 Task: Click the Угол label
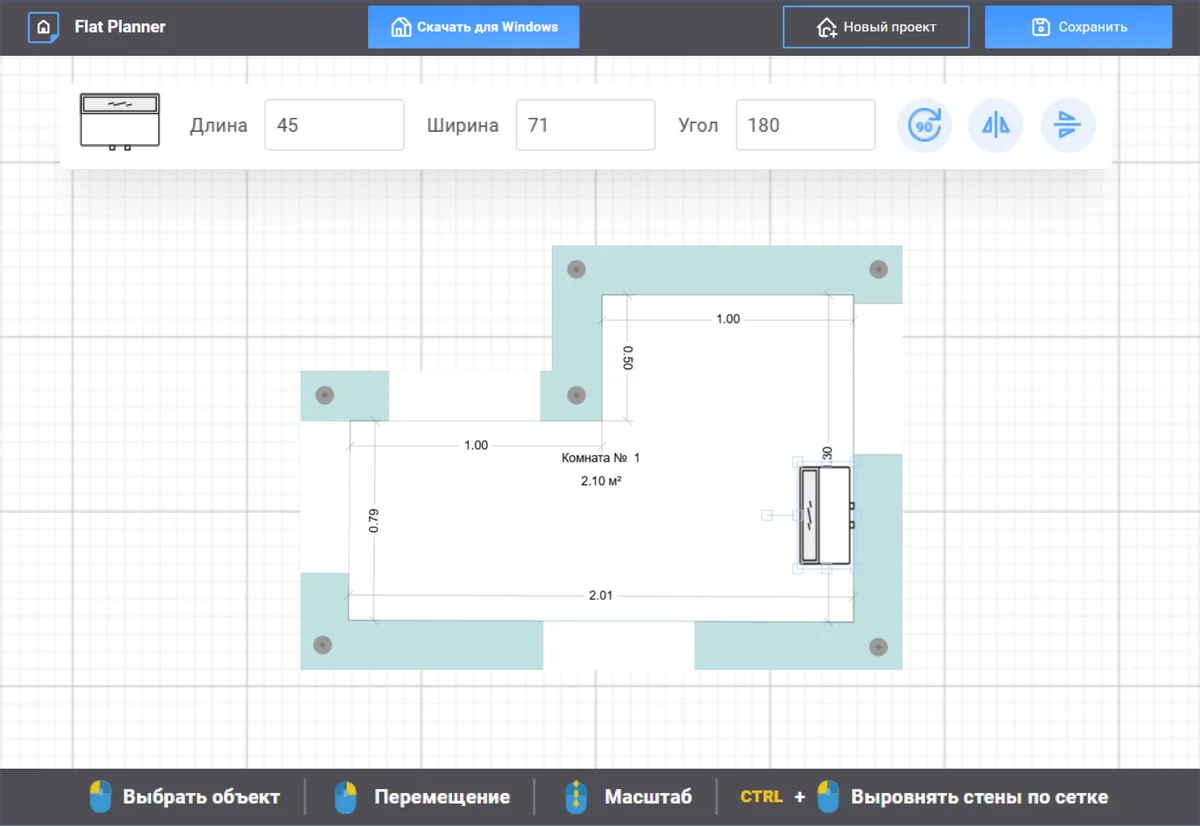coord(699,126)
